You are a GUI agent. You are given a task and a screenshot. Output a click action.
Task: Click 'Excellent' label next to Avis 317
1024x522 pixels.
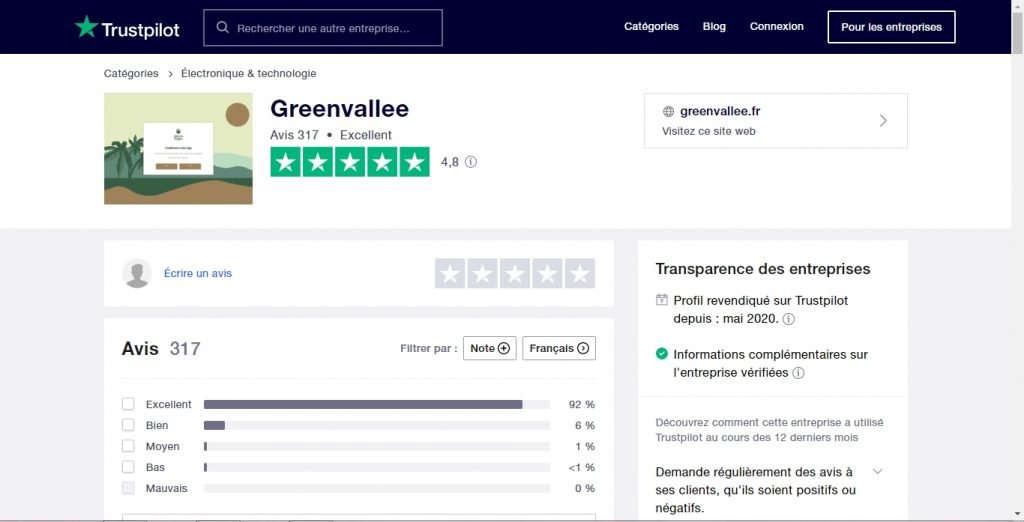click(x=366, y=135)
